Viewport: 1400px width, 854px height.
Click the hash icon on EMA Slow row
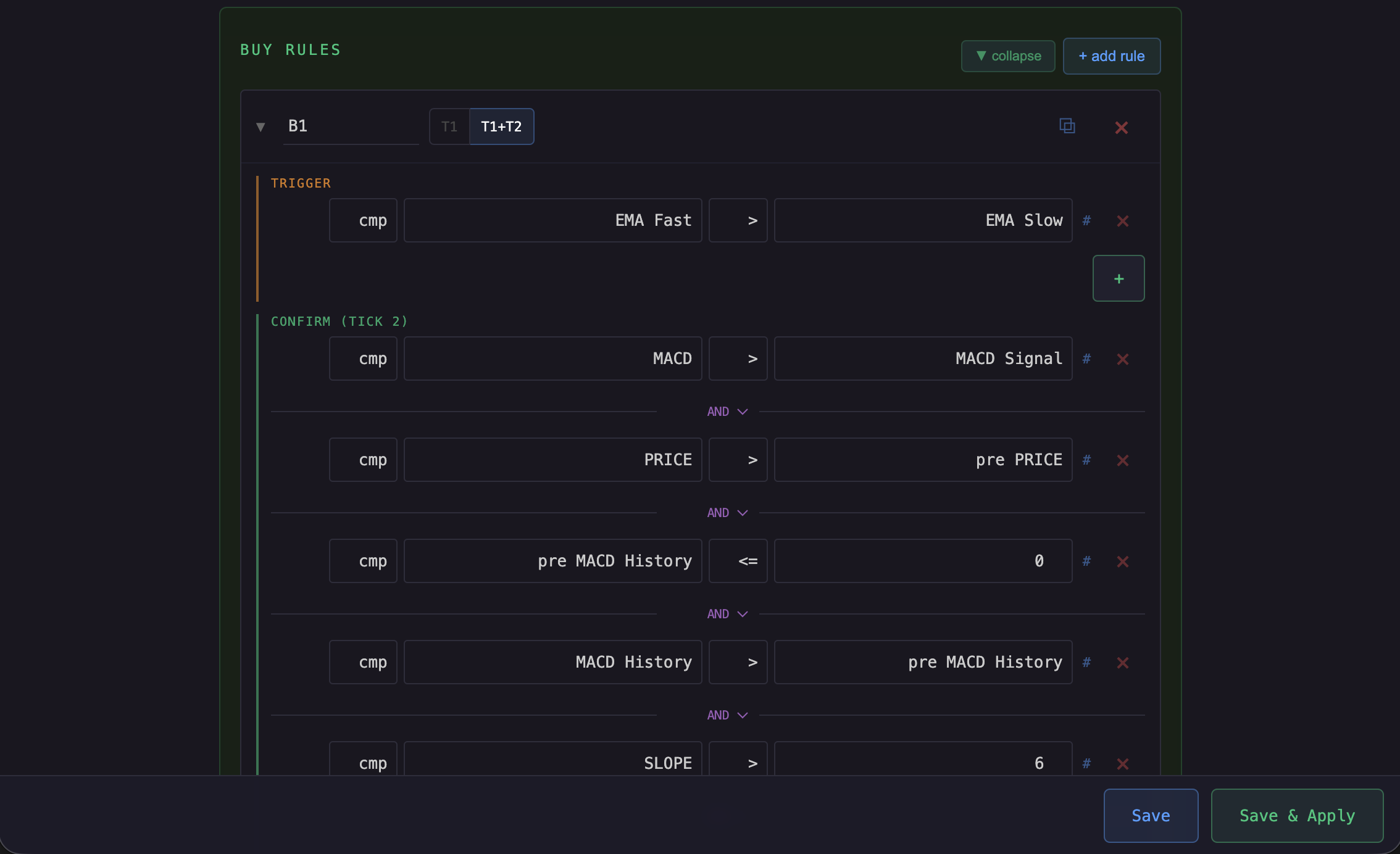1086,220
